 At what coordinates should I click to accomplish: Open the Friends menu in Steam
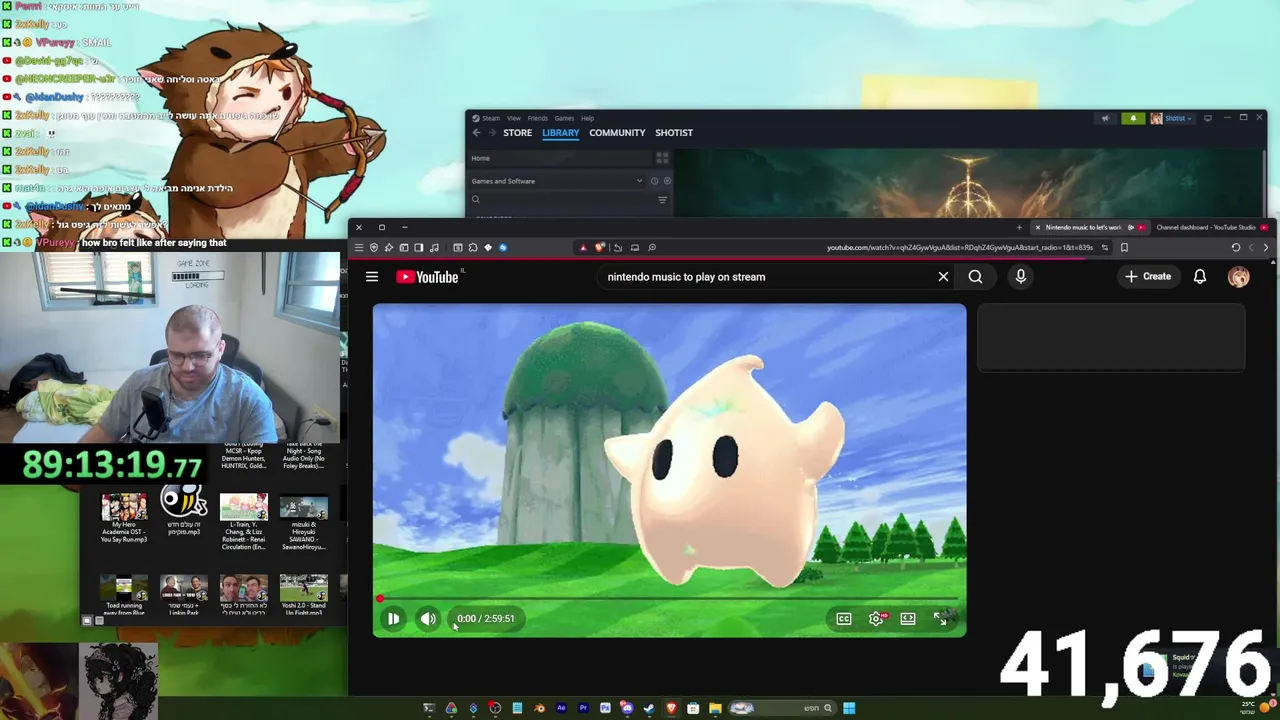(537, 118)
